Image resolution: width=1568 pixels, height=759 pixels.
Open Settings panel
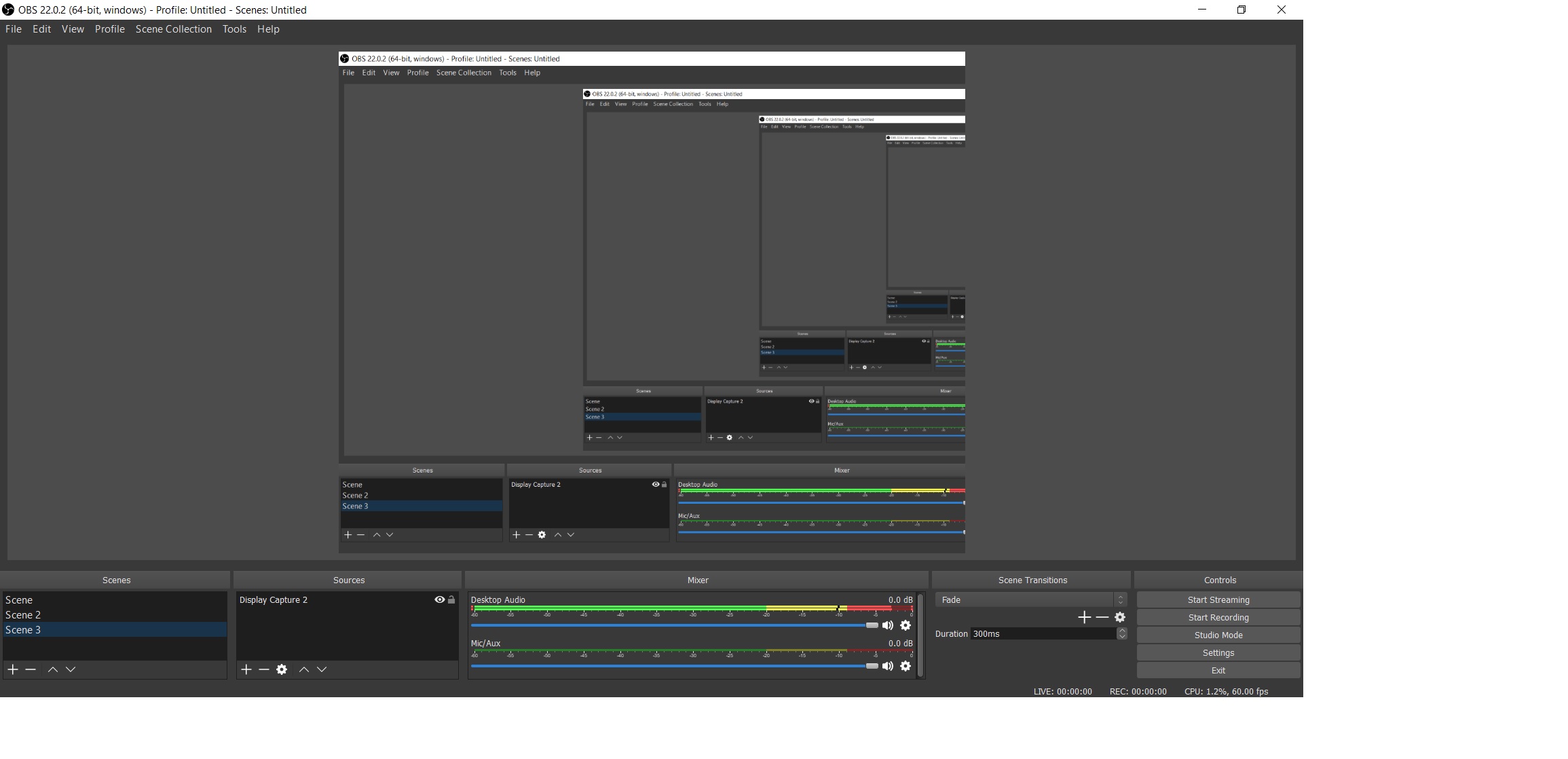point(1218,652)
